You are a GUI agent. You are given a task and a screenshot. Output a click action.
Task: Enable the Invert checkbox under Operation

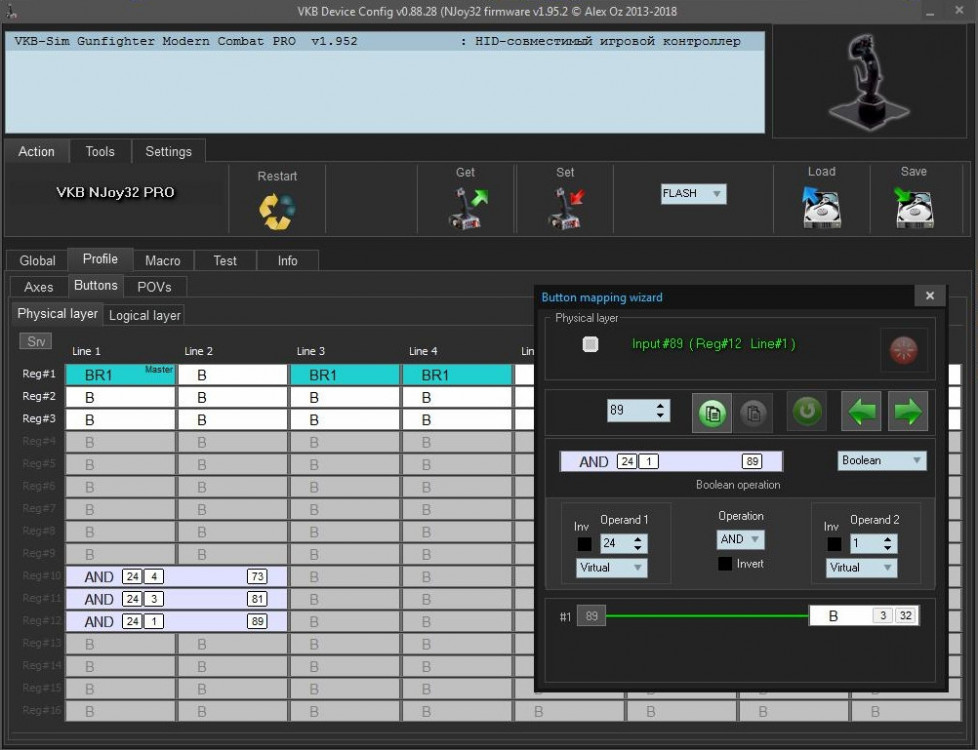(x=725, y=564)
